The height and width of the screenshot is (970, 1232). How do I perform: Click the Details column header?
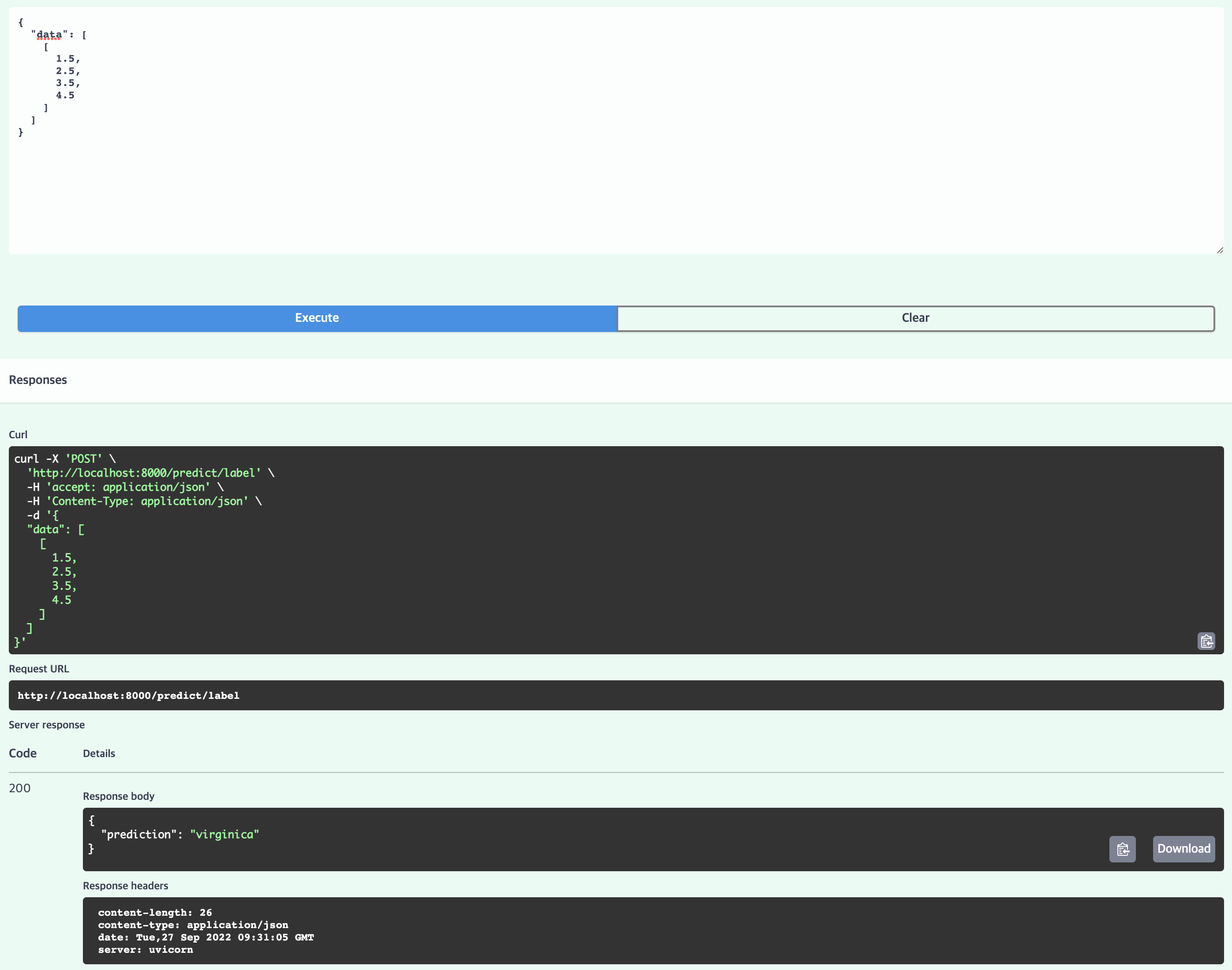pos(99,754)
